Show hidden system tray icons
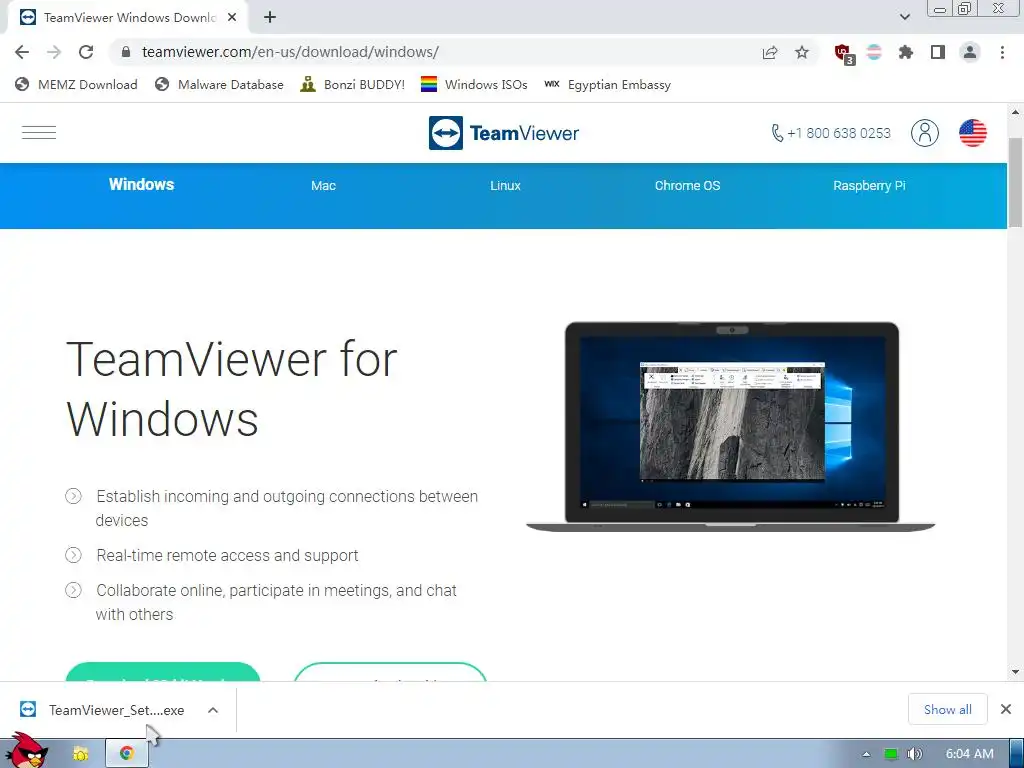 (x=866, y=754)
